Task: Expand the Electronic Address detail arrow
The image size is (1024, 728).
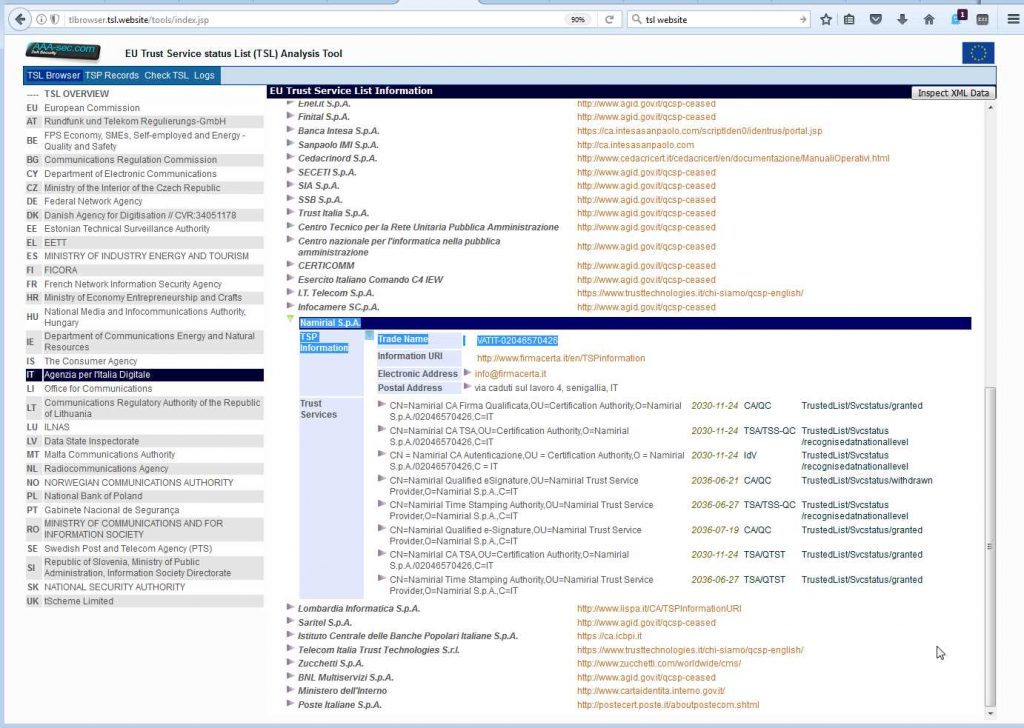Action: [467, 373]
